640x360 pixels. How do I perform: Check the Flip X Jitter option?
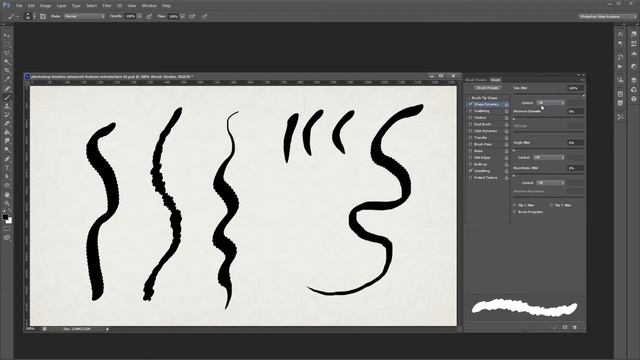[515, 205]
